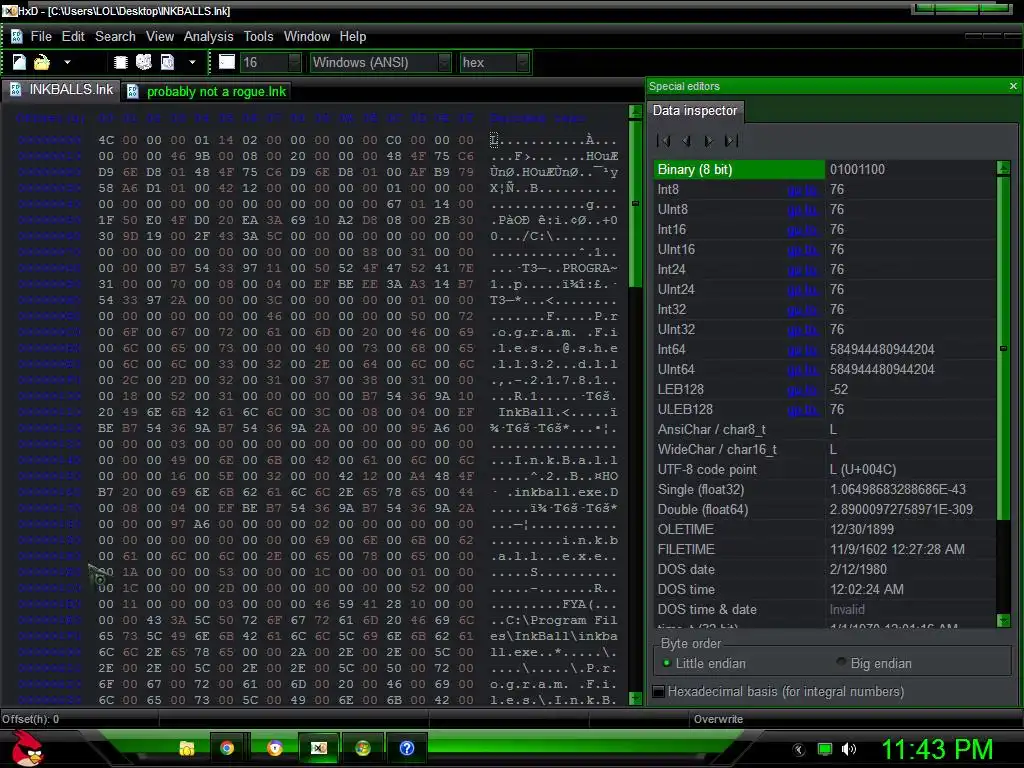Close the Special editors panel
Viewport: 1024px width, 768px height.
1013,86
